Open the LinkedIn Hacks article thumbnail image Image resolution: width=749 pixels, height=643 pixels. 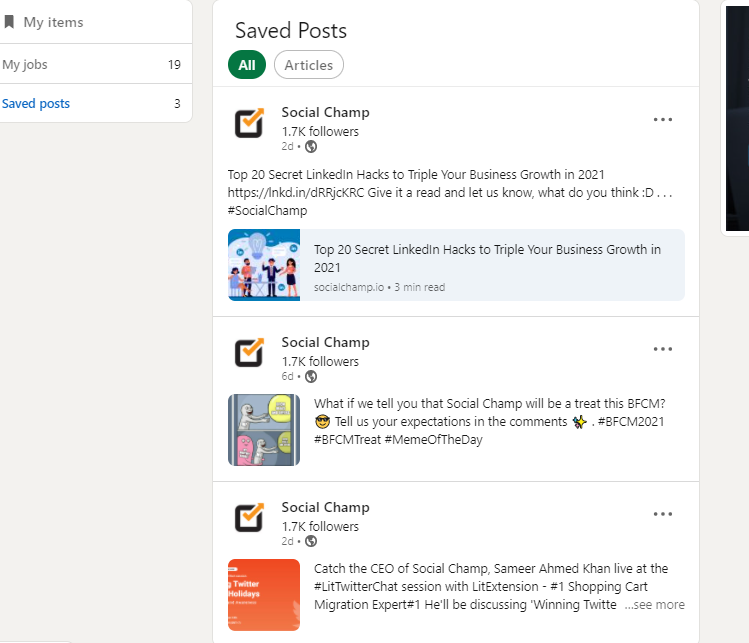264,265
